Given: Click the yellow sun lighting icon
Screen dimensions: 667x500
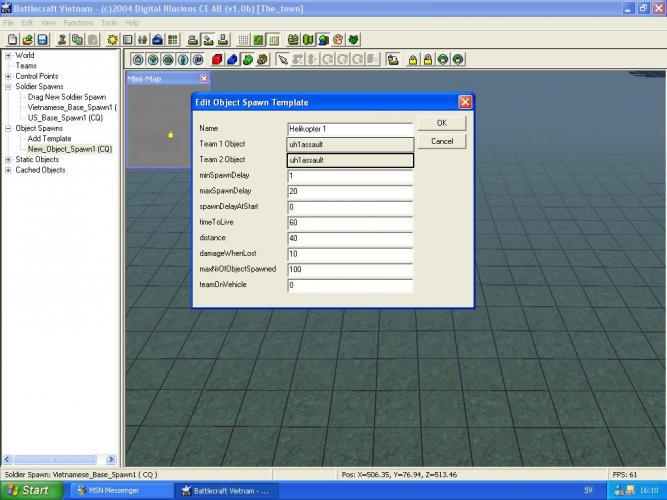Looking at the screenshot, I should pyautogui.click(x=112, y=40).
